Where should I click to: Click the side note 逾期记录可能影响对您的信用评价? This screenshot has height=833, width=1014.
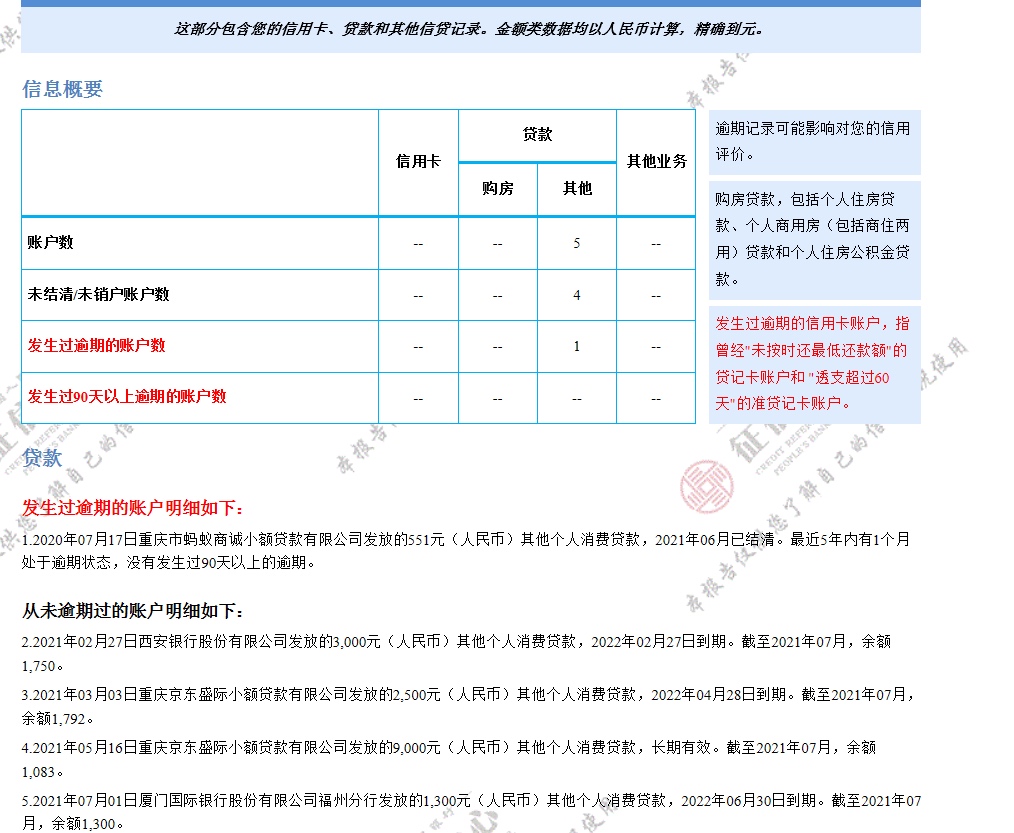(x=815, y=142)
